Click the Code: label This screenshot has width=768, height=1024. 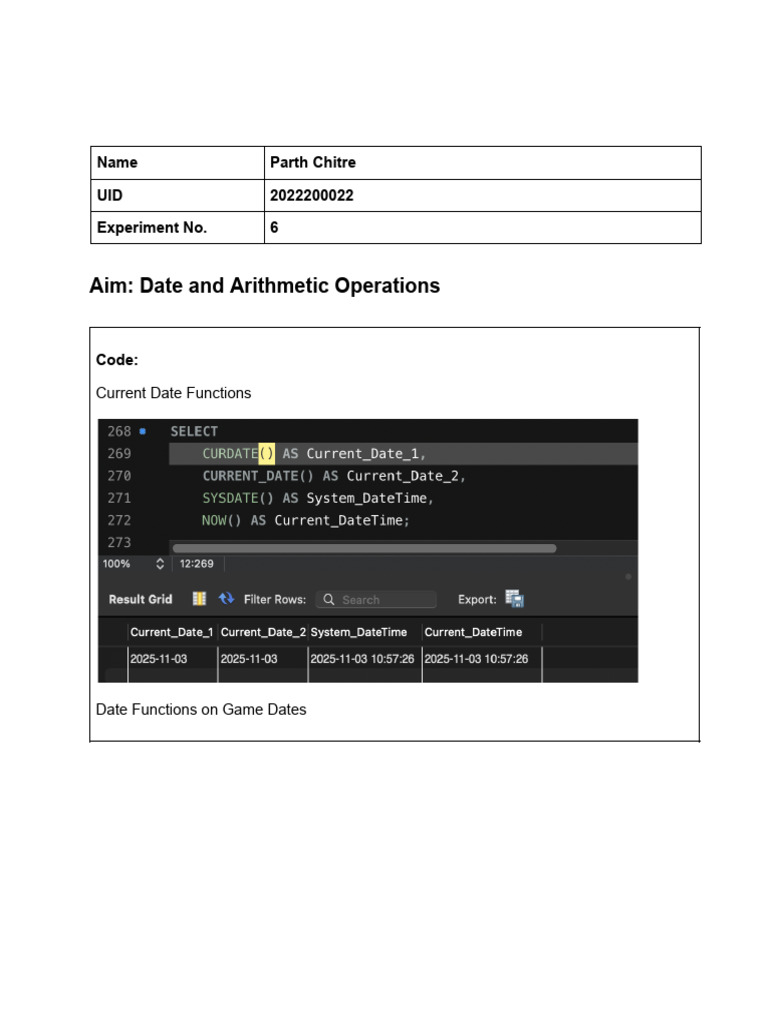pyautogui.click(x=117, y=360)
